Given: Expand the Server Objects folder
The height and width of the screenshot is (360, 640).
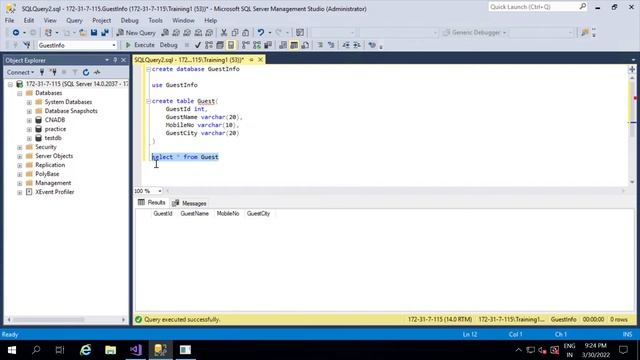Looking at the screenshot, I should pos(20,156).
